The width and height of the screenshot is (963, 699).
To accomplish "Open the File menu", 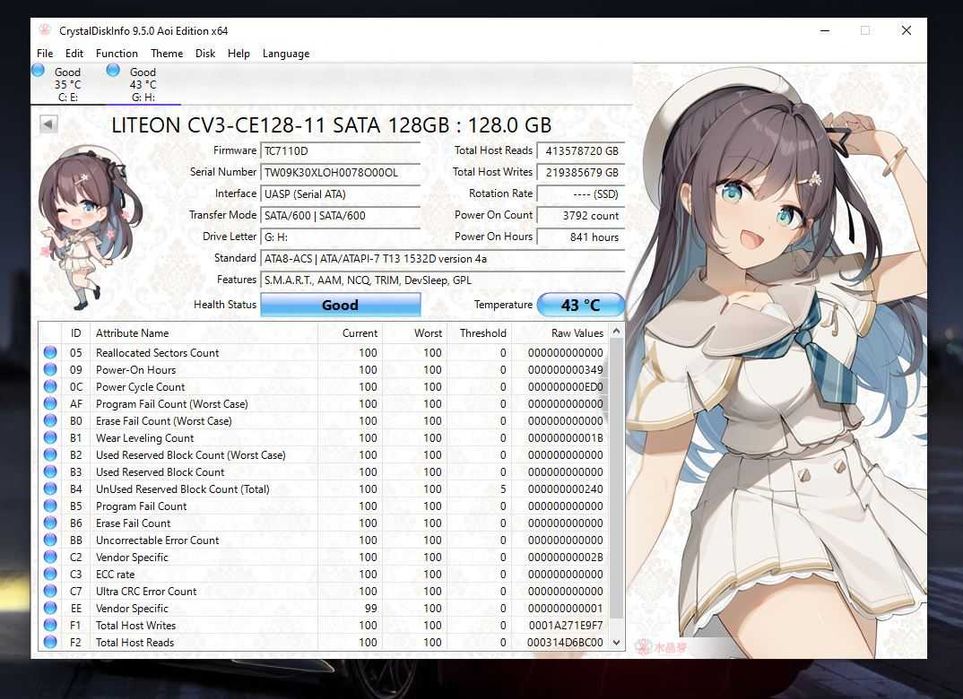I will click(x=45, y=53).
